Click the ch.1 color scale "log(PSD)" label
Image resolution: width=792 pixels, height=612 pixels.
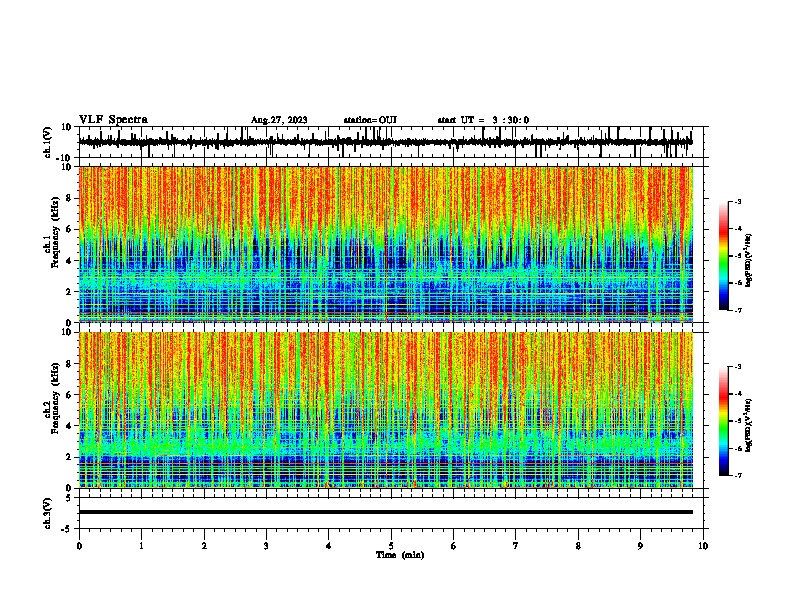click(749, 261)
